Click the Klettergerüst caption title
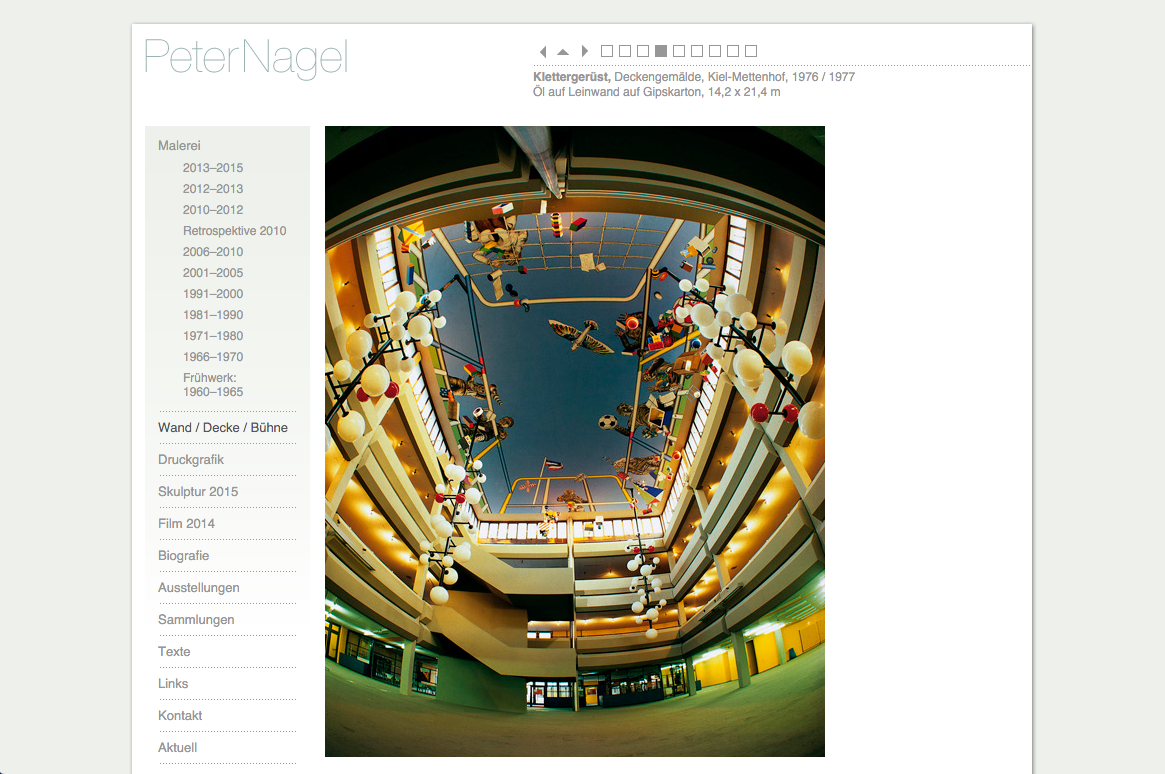 pos(571,77)
